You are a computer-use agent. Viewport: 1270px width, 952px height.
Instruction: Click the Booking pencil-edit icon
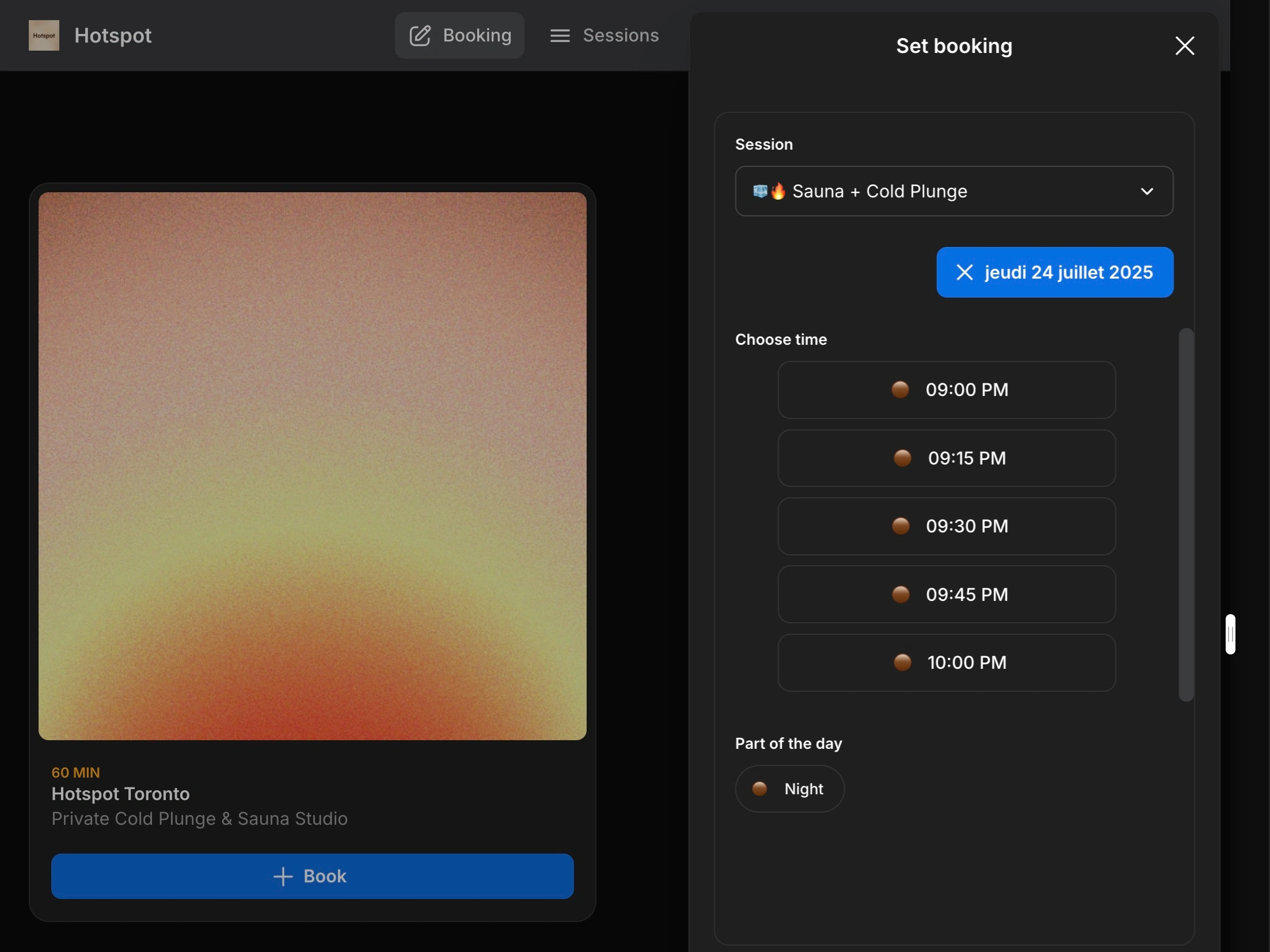point(420,35)
